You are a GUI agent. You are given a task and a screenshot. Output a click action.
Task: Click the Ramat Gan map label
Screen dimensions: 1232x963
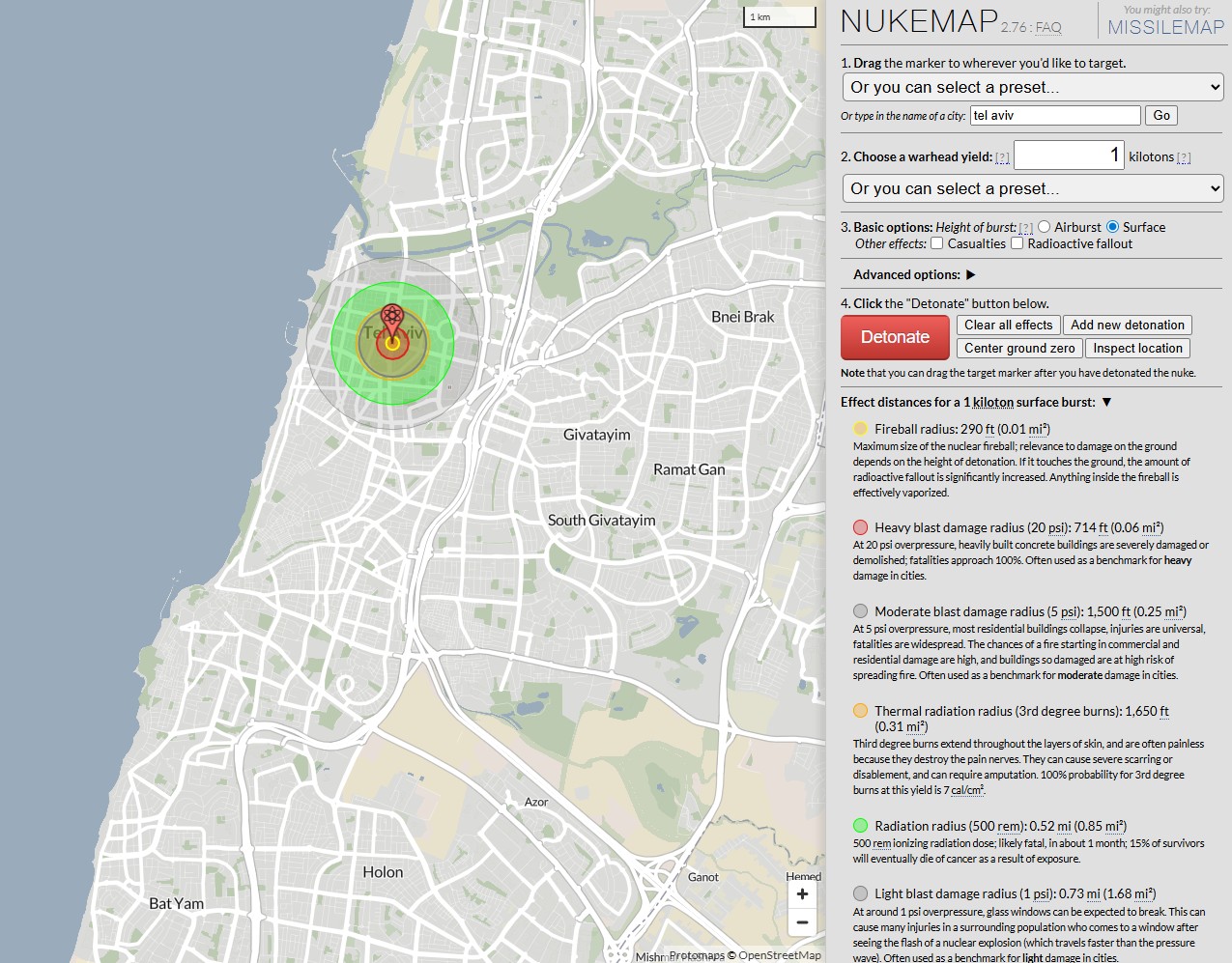coord(689,469)
